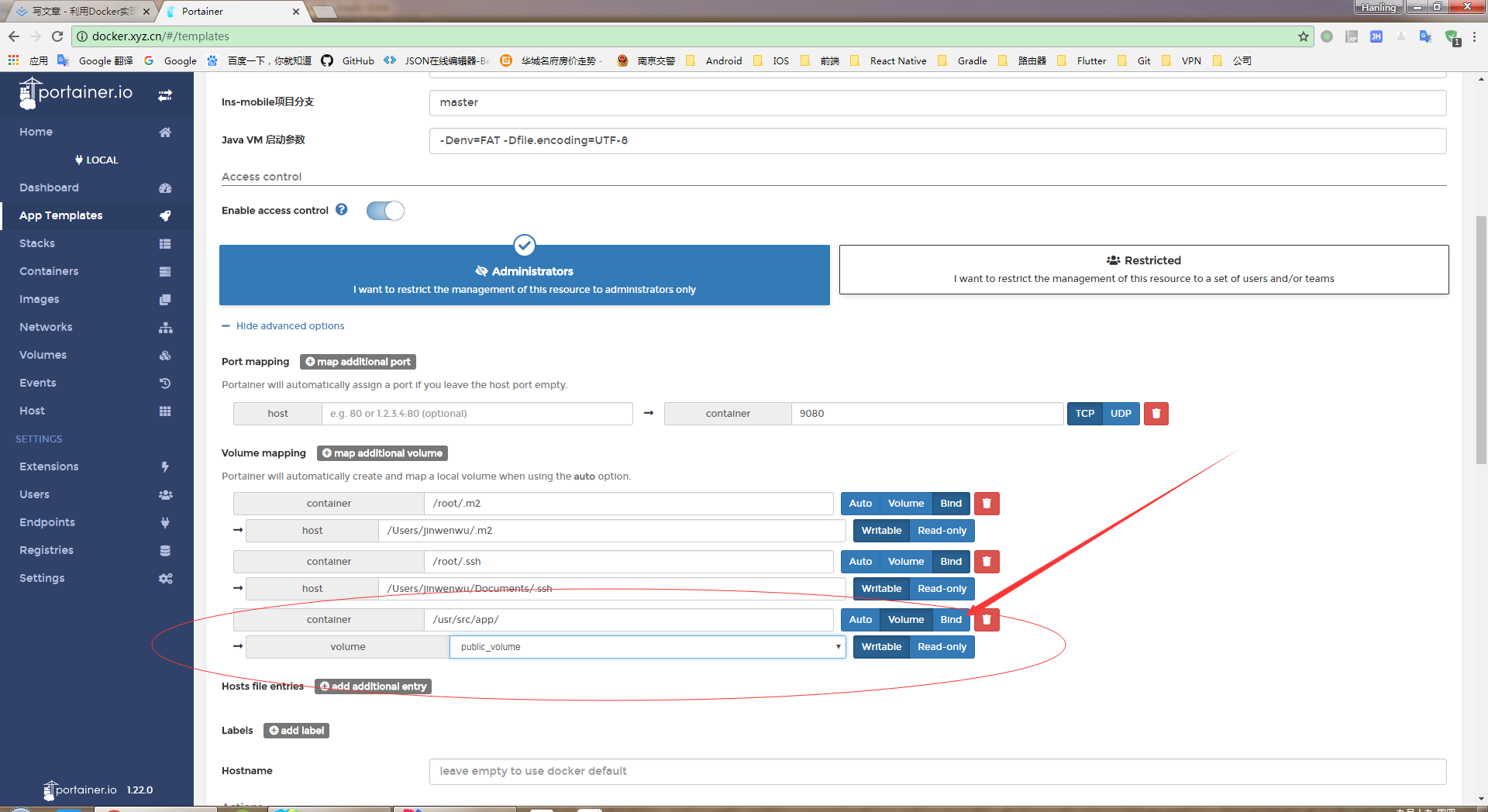Click the access control help question icon
Screen dimensions: 1488x812
pos(342,210)
